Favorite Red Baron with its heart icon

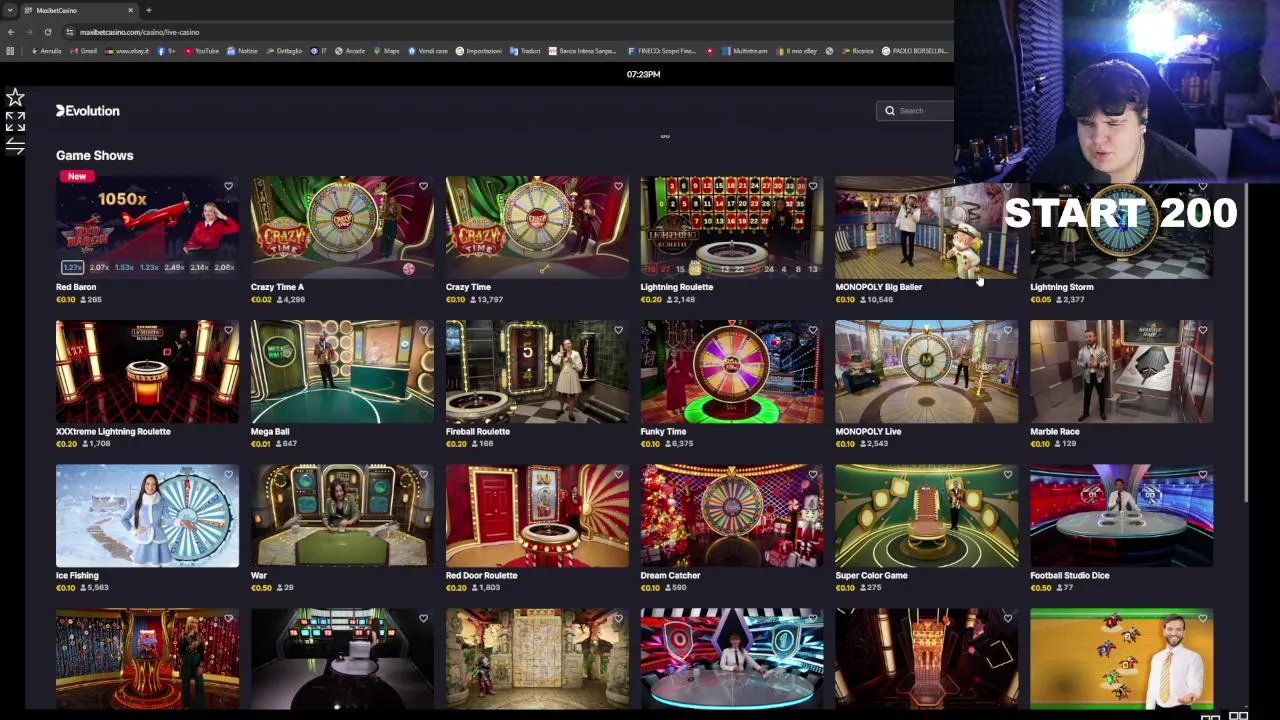point(228,186)
